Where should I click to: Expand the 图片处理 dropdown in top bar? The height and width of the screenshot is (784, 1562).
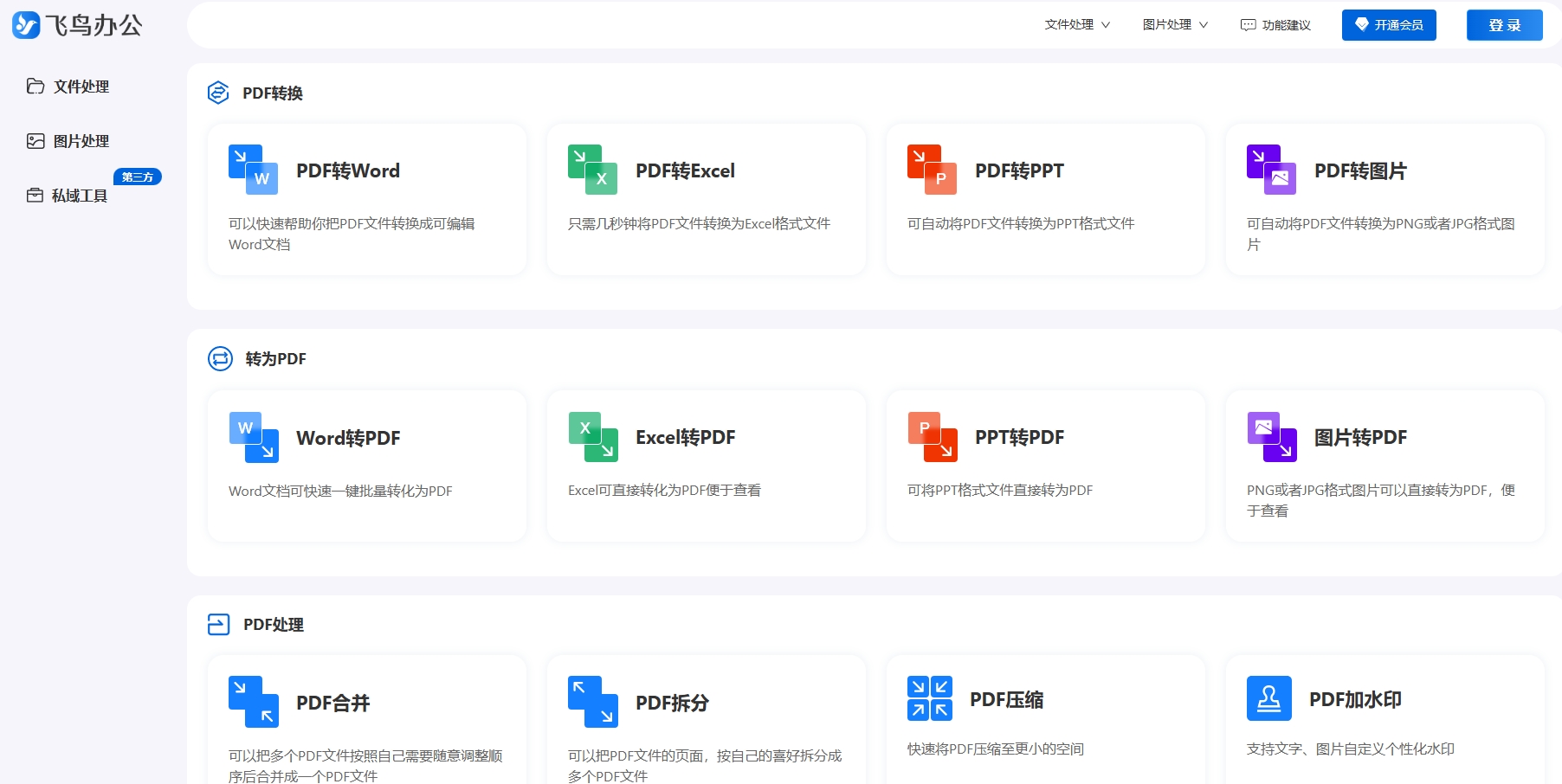[x=1175, y=25]
